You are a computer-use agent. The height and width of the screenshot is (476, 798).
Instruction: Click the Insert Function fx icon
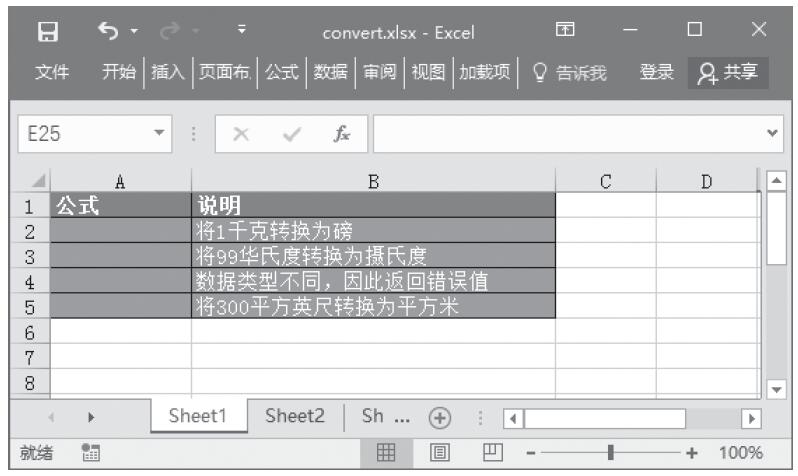tap(341, 133)
